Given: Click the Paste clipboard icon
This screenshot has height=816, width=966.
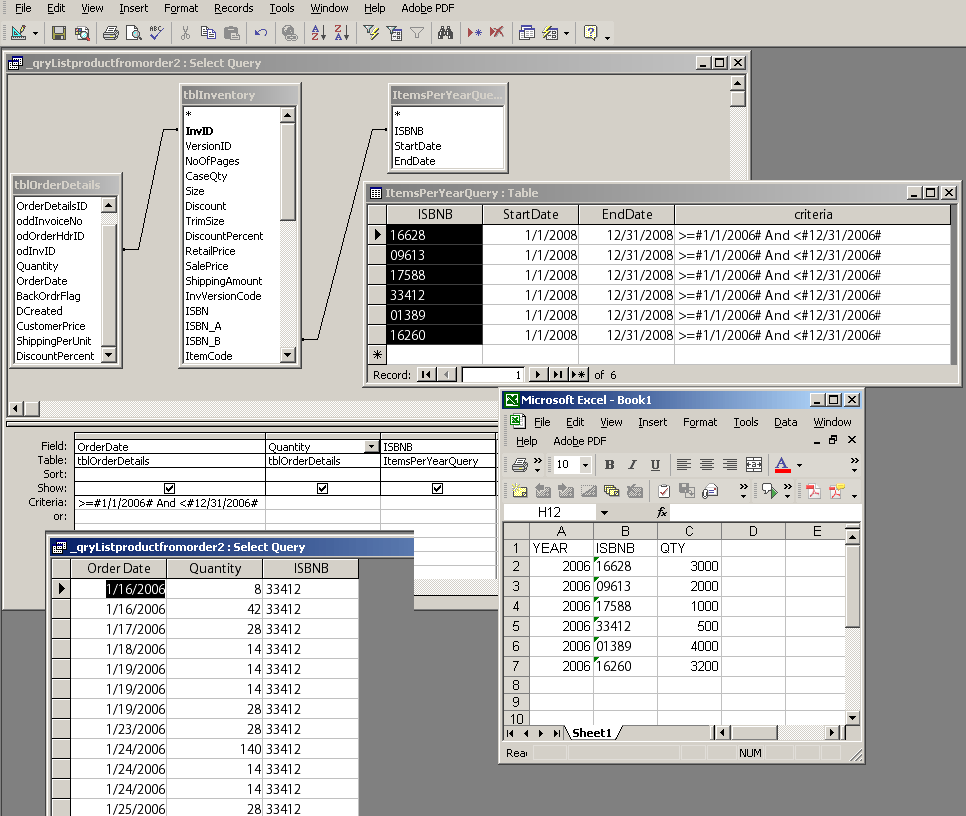Looking at the screenshot, I should pyautogui.click(x=232, y=33).
